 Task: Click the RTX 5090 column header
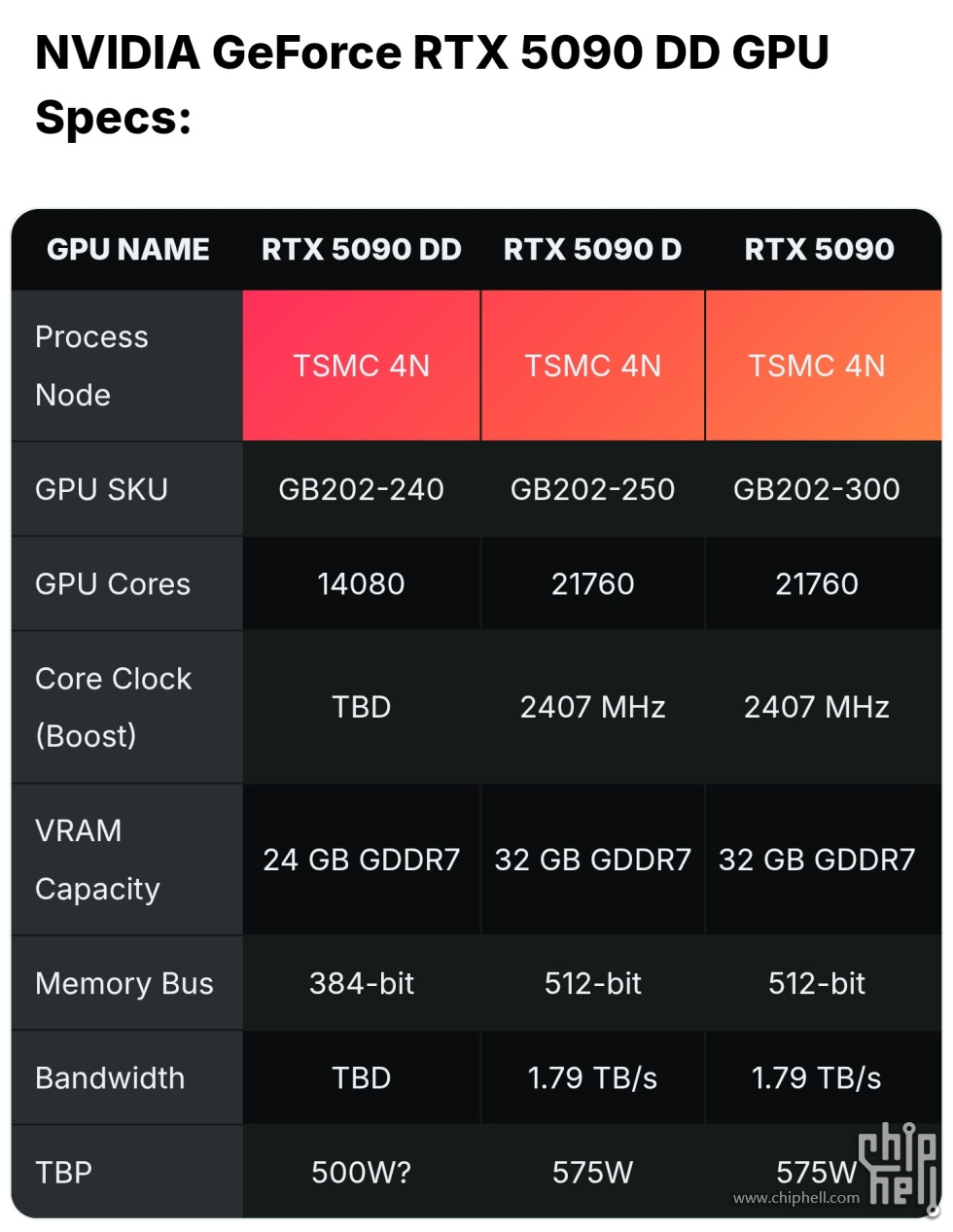point(819,250)
